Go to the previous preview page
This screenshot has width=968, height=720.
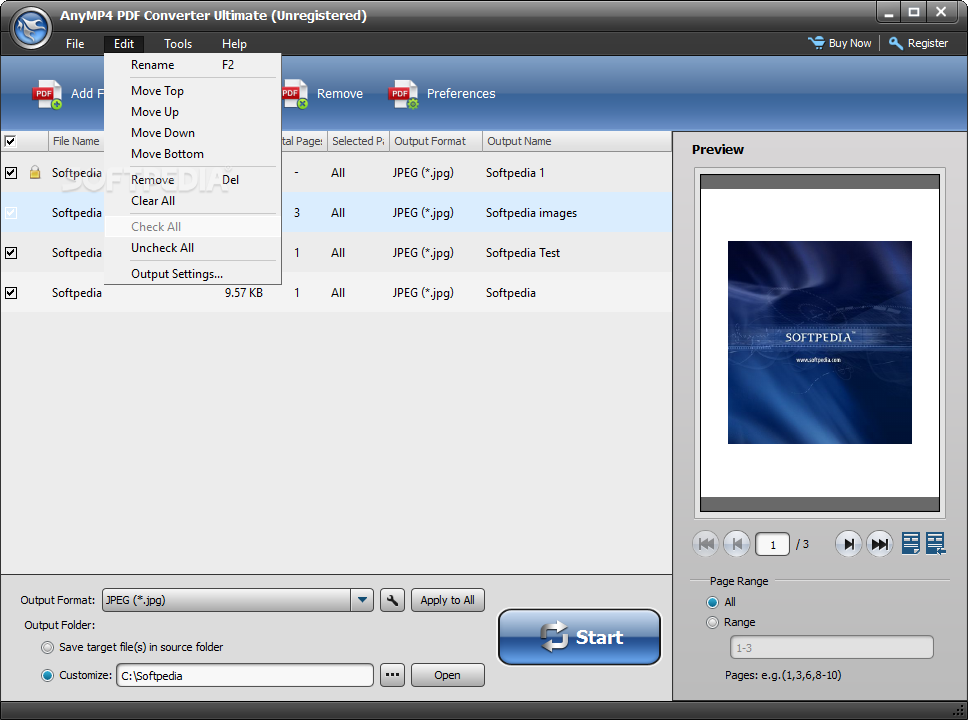click(x=736, y=544)
